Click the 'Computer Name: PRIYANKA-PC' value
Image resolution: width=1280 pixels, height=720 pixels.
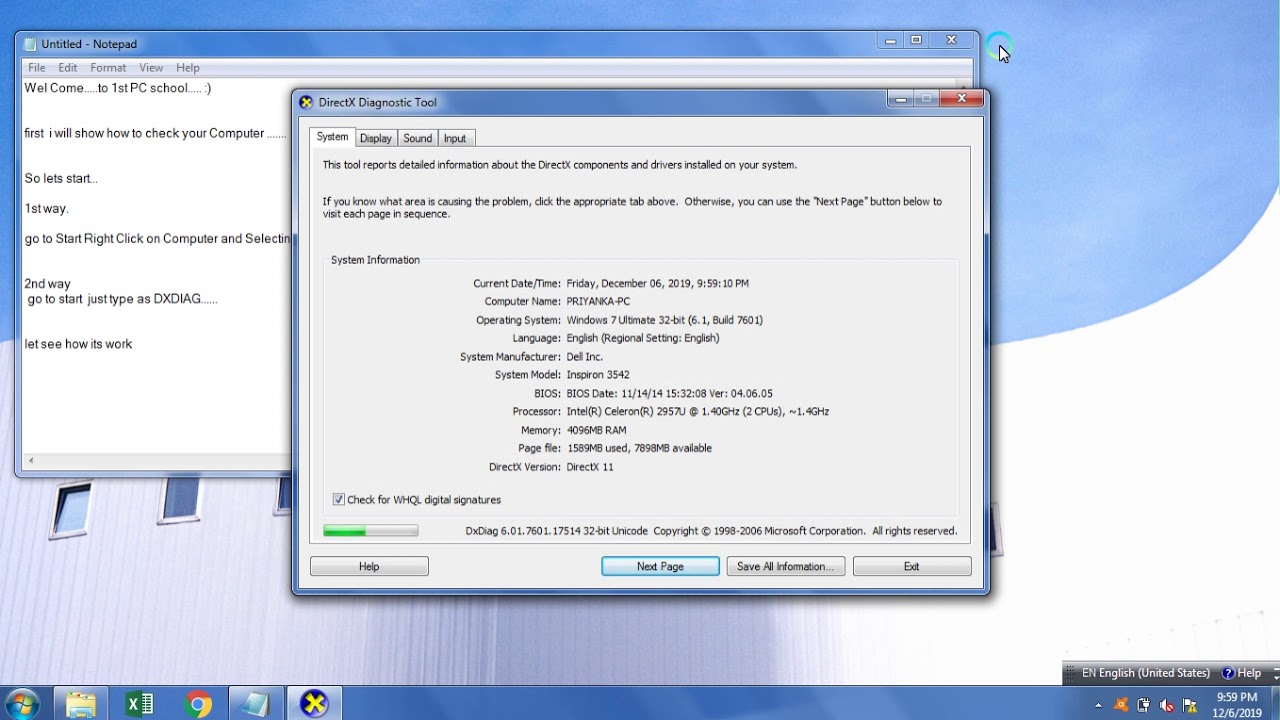(598, 301)
